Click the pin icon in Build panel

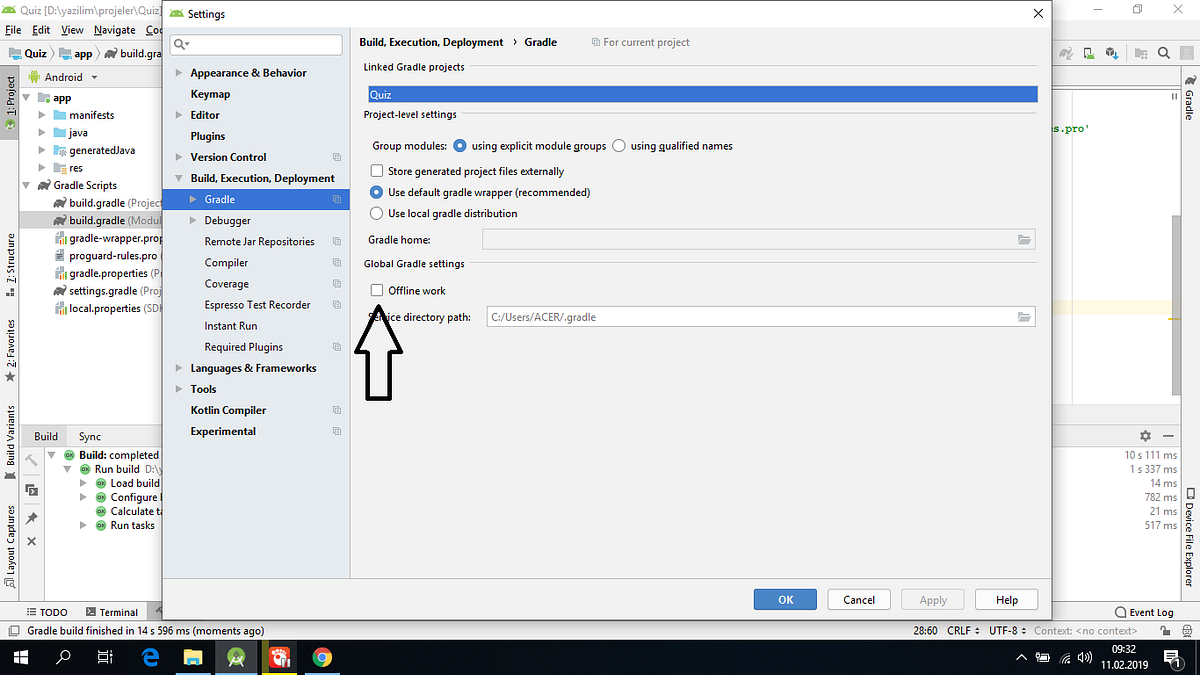point(31,515)
